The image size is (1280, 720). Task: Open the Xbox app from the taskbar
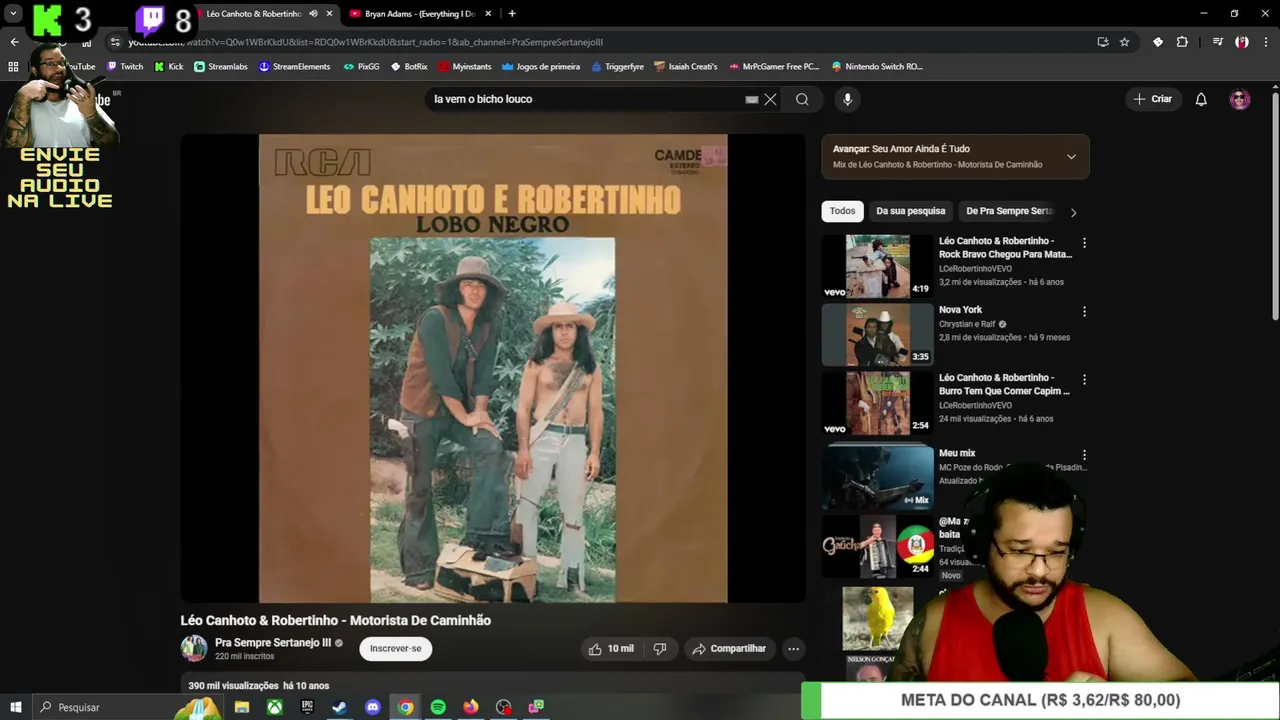click(x=274, y=707)
